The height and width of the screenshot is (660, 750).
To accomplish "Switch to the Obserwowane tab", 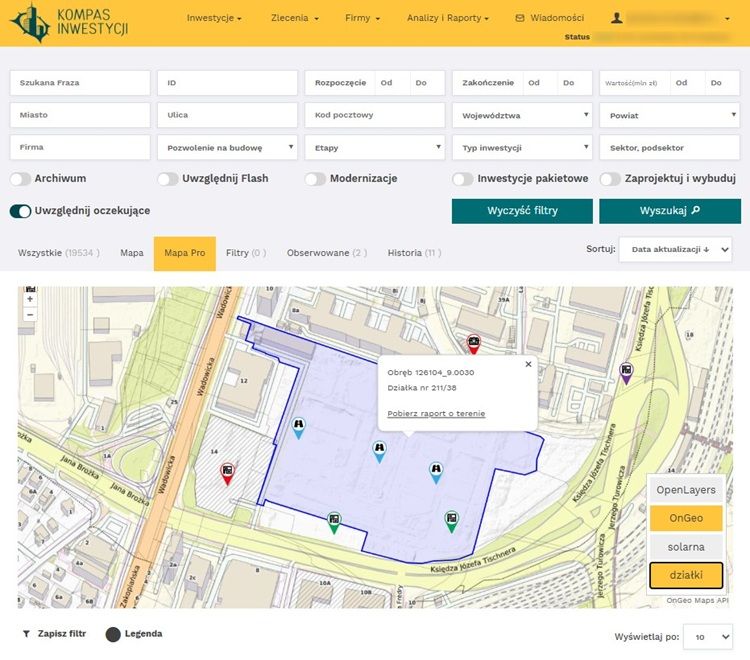I will pyautogui.click(x=326, y=253).
